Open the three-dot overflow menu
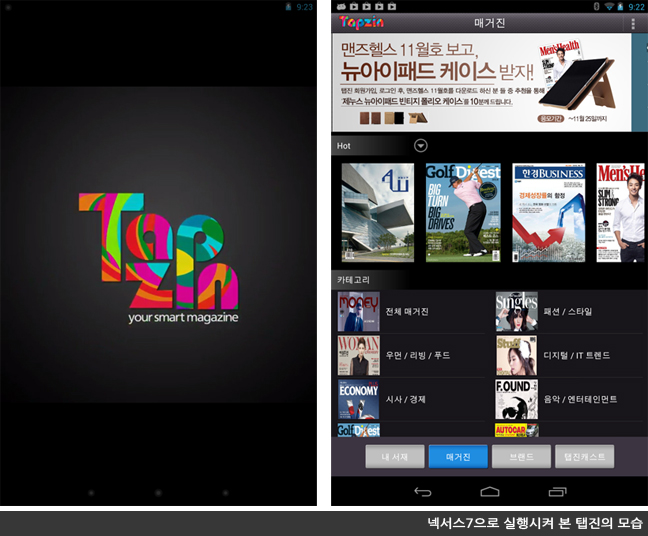The height and width of the screenshot is (536, 648). (x=633, y=24)
